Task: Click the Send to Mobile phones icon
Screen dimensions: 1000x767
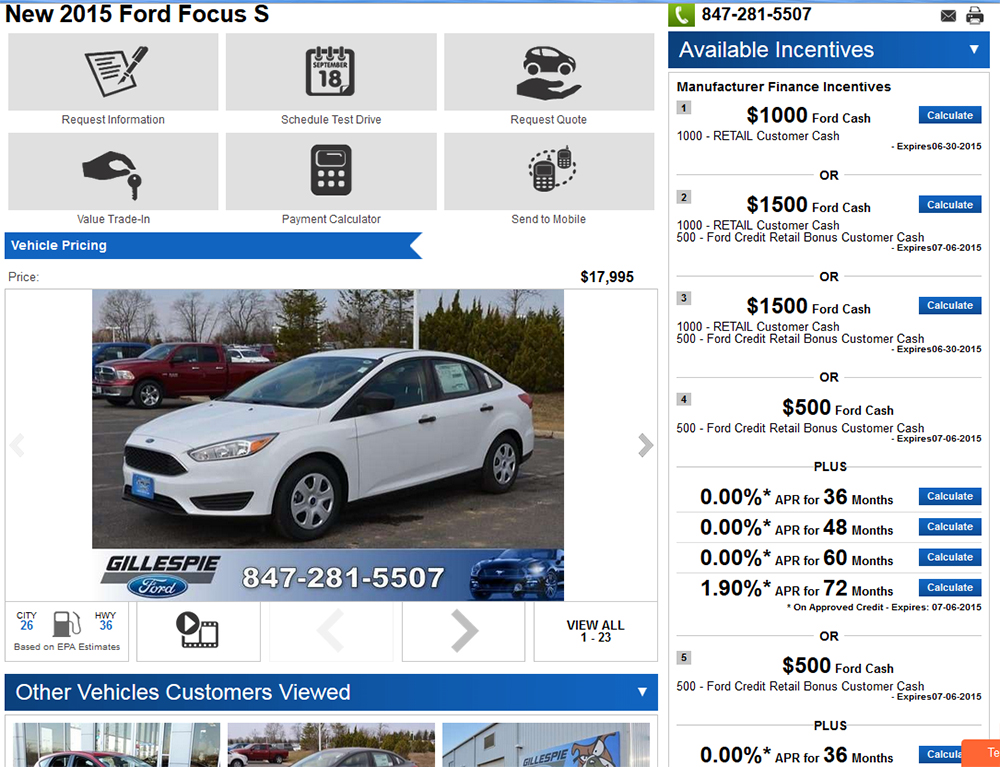Action: click(x=552, y=169)
